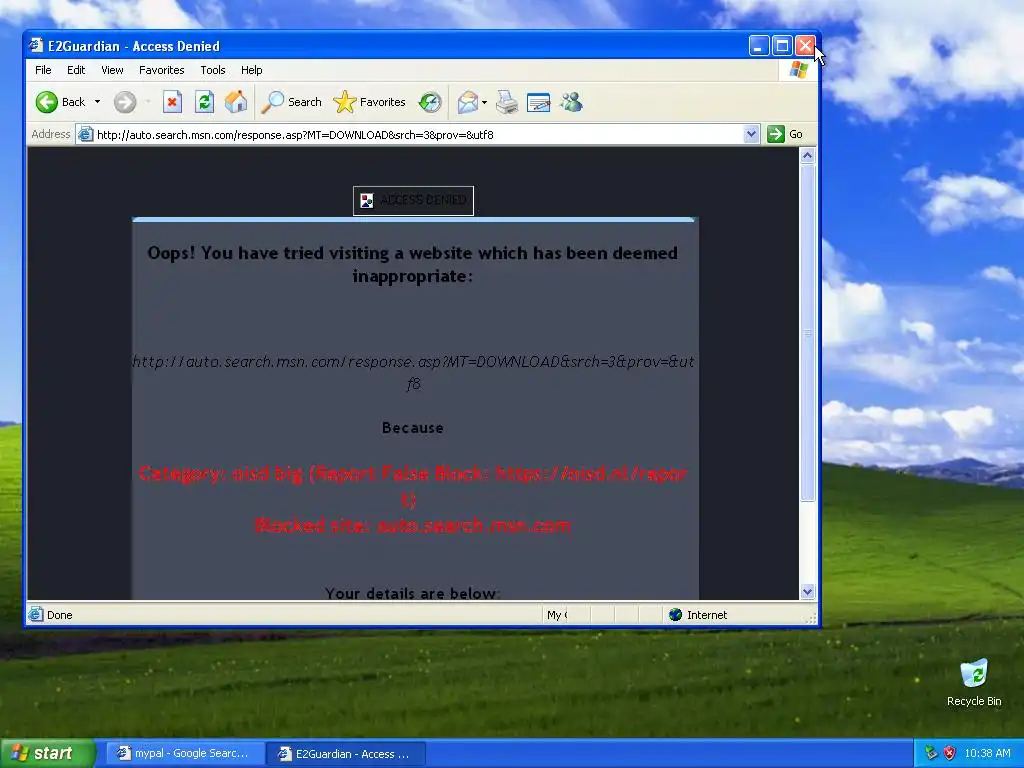Click the IE title bar icon
The height and width of the screenshot is (768, 1024).
pyautogui.click(x=36, y=46)
